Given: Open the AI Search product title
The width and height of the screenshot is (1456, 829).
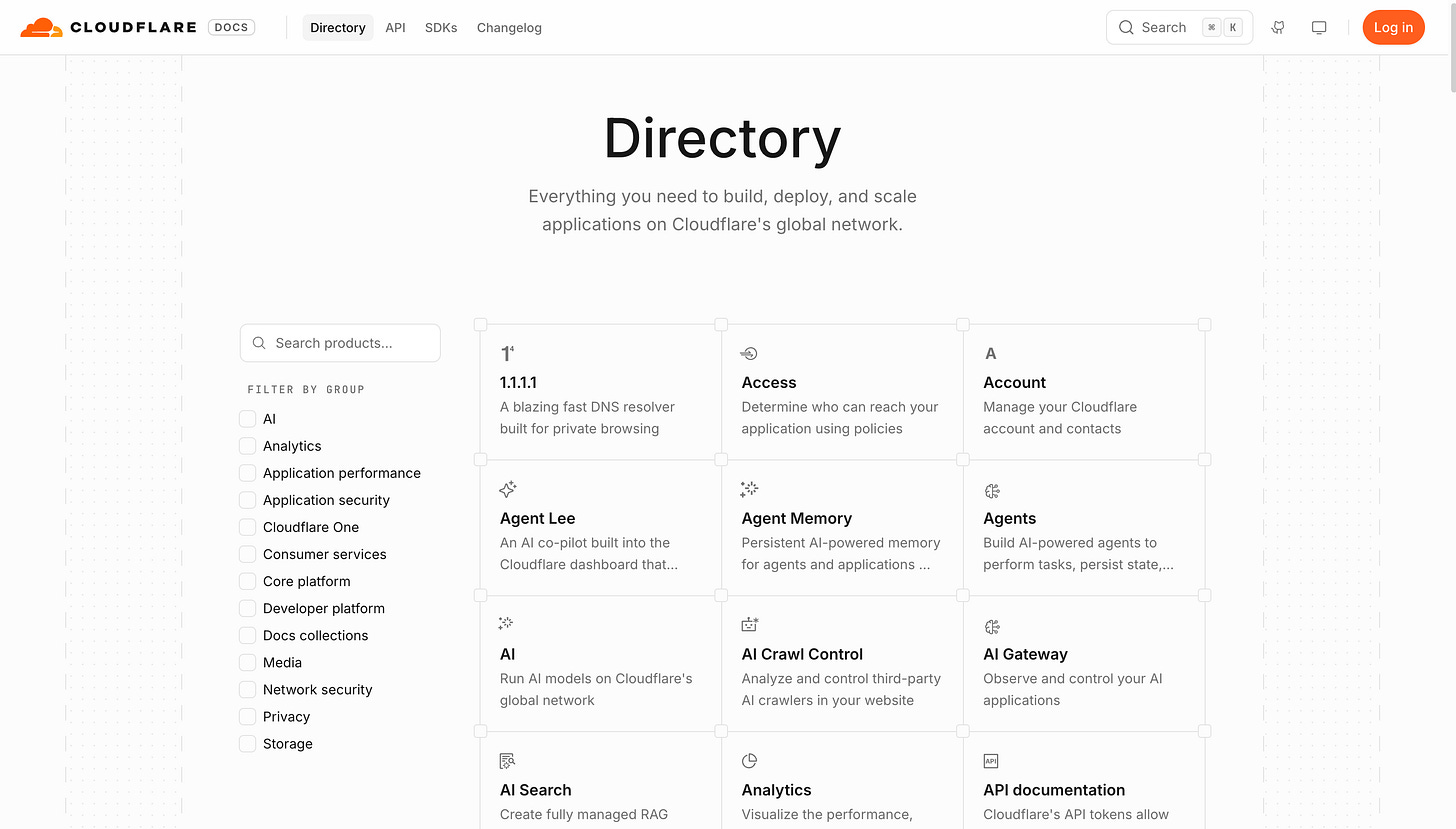Looking at the screenshot, I should click(536, 790).
